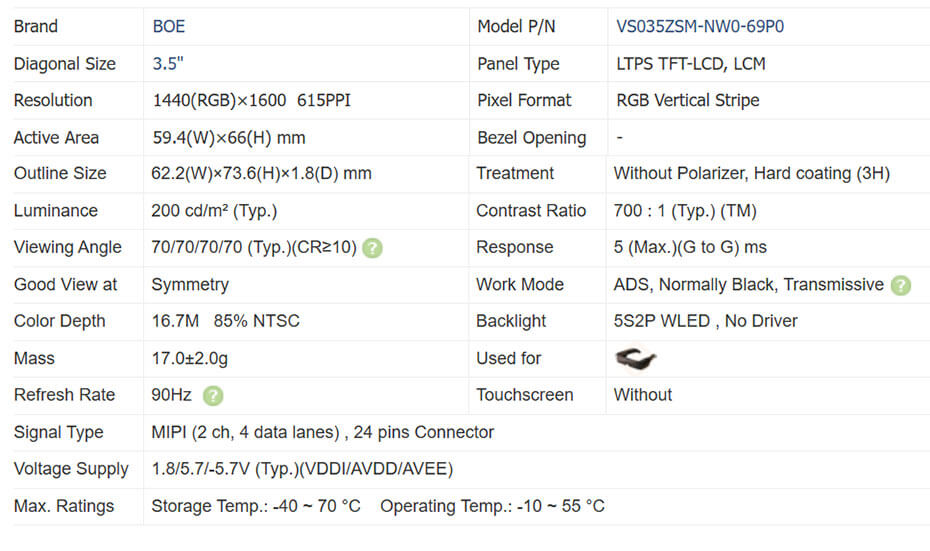The image size is (930, 551).
Task: Select the LTPS TFT-LCD, LCM panel type text
Action: [x=691, y=64]
